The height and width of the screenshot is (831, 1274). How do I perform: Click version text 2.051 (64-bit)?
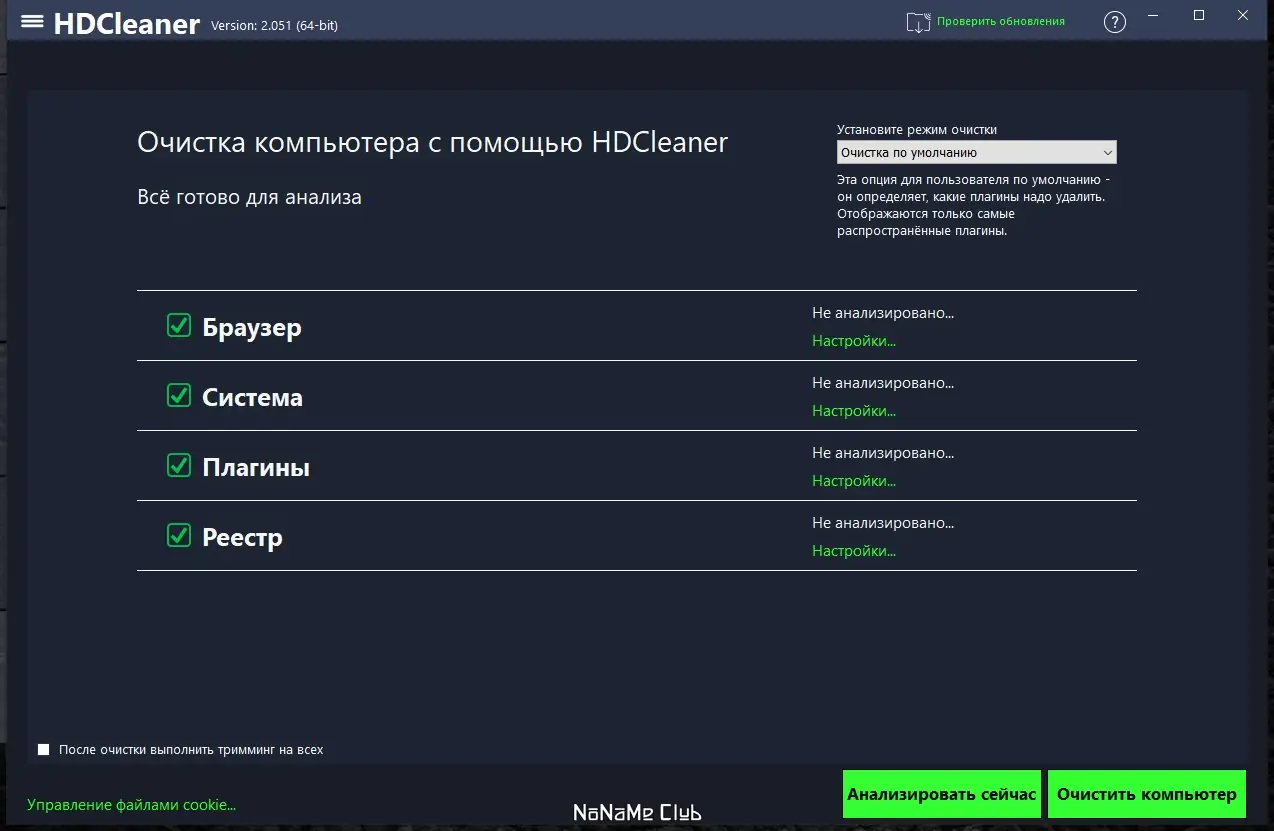tap(274, 26)
